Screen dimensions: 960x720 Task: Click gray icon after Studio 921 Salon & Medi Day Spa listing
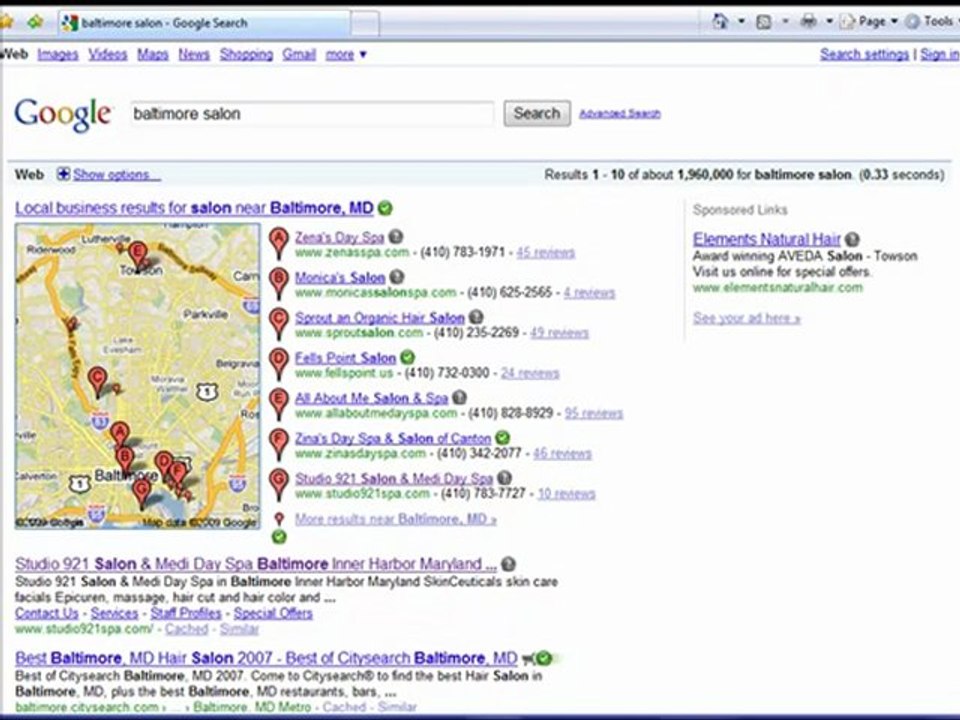click(504, 478)
